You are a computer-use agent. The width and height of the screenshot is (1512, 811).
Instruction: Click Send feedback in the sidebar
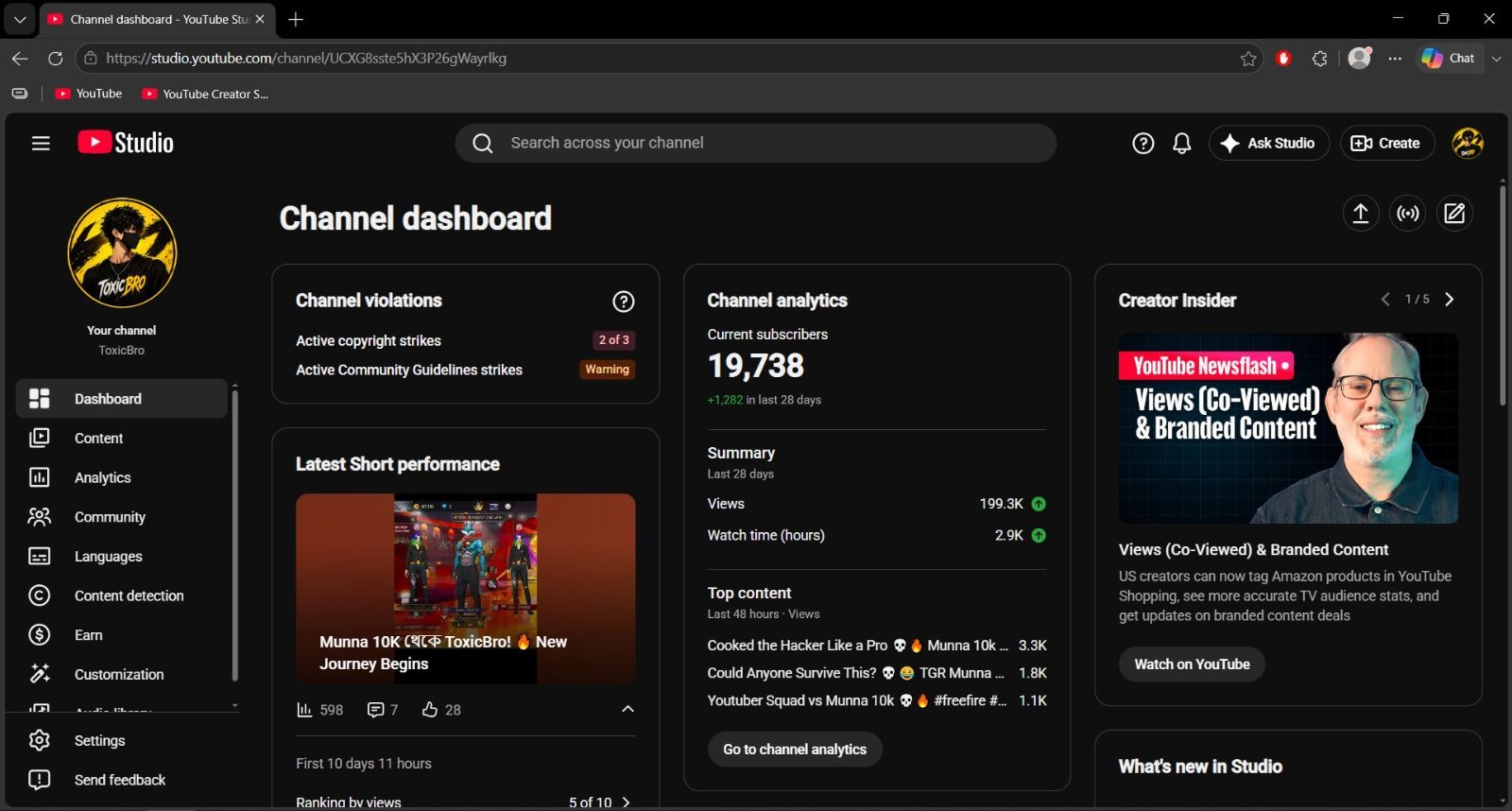(x=122, y=780)
